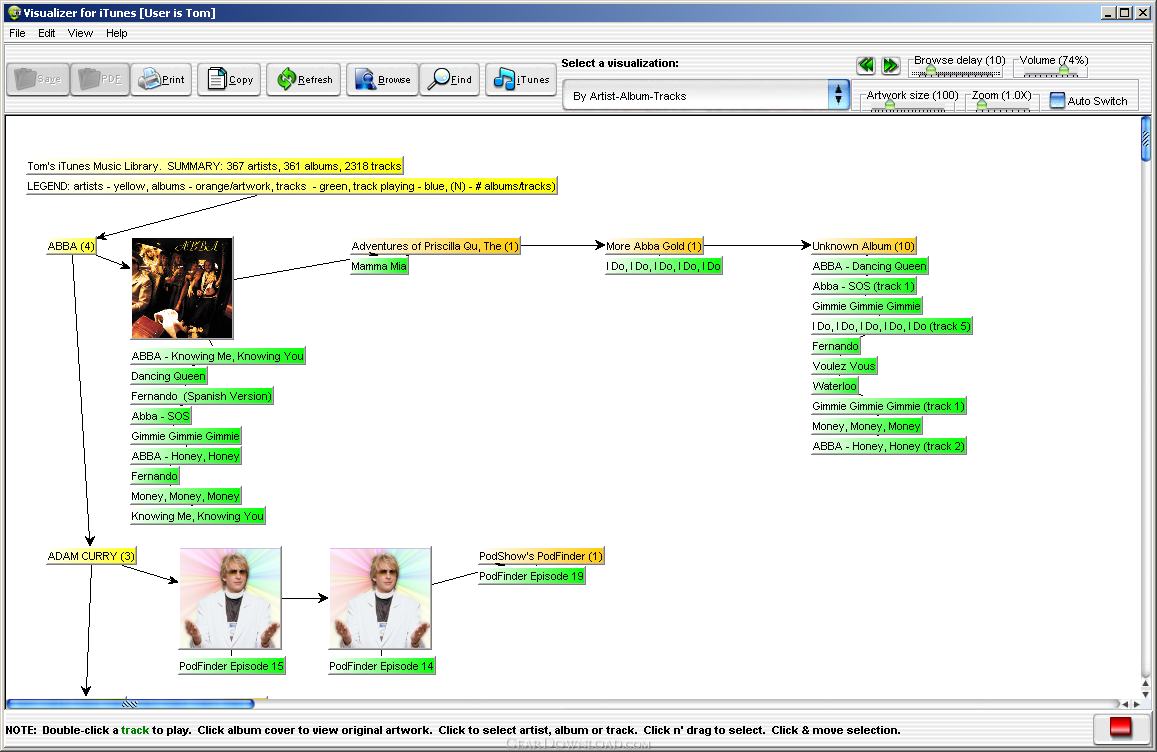Click the horizontal scrollbar thumb
The height and width of the screenshot is (752, 1157).
(x=131, y=704)
